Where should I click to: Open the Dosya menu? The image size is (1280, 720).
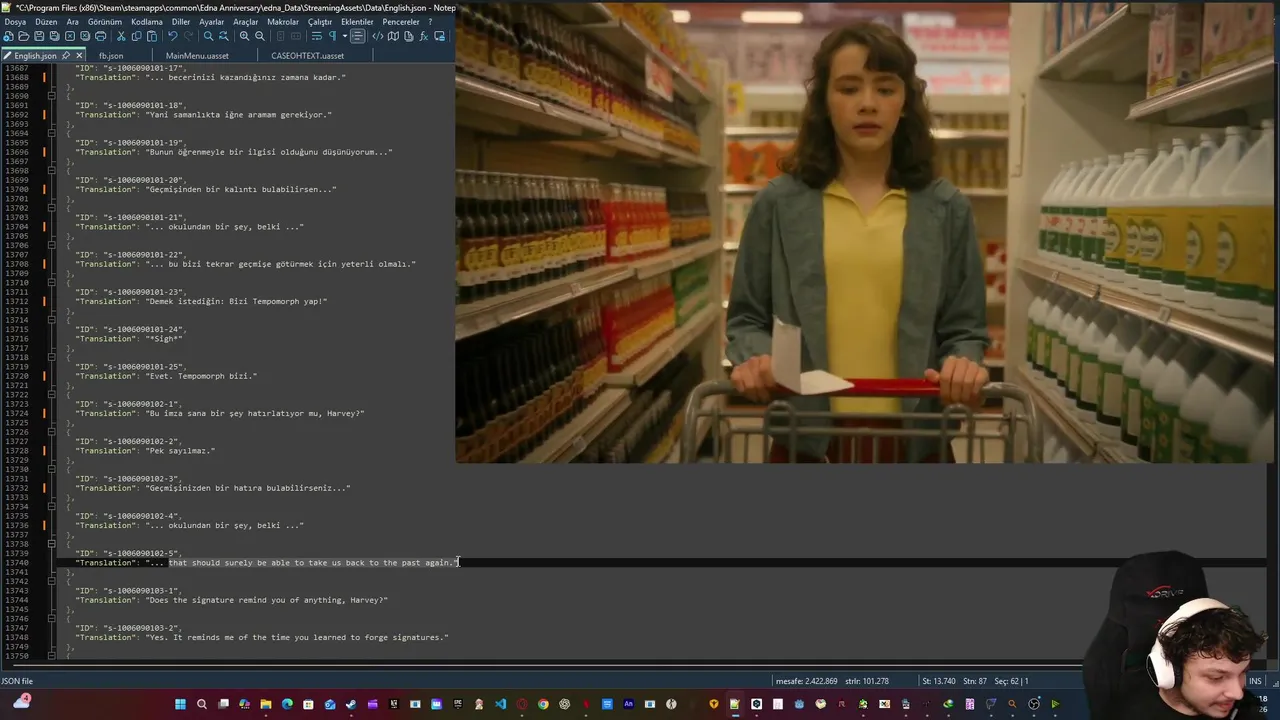15,22
